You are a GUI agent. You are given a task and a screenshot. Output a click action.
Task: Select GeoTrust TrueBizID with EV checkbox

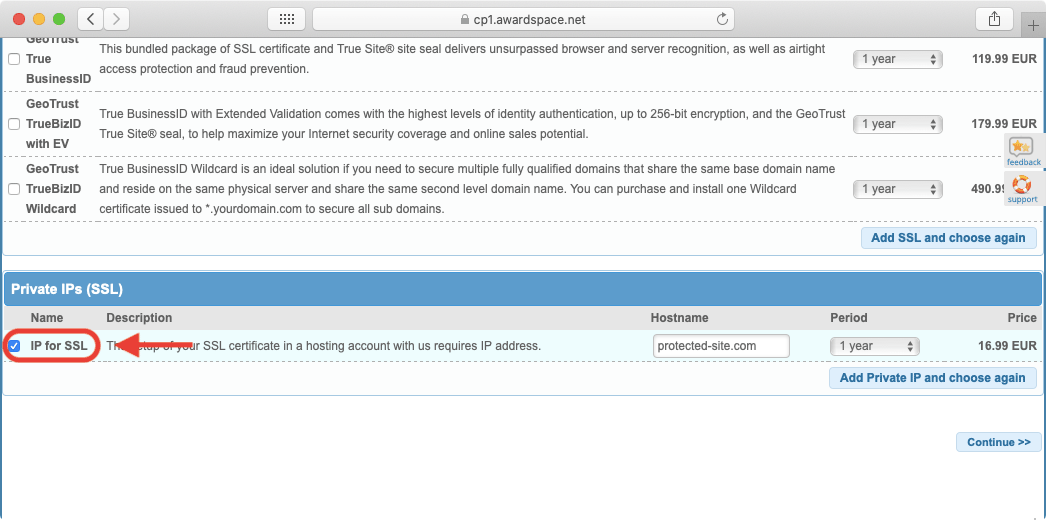click(x=14, y=124)
